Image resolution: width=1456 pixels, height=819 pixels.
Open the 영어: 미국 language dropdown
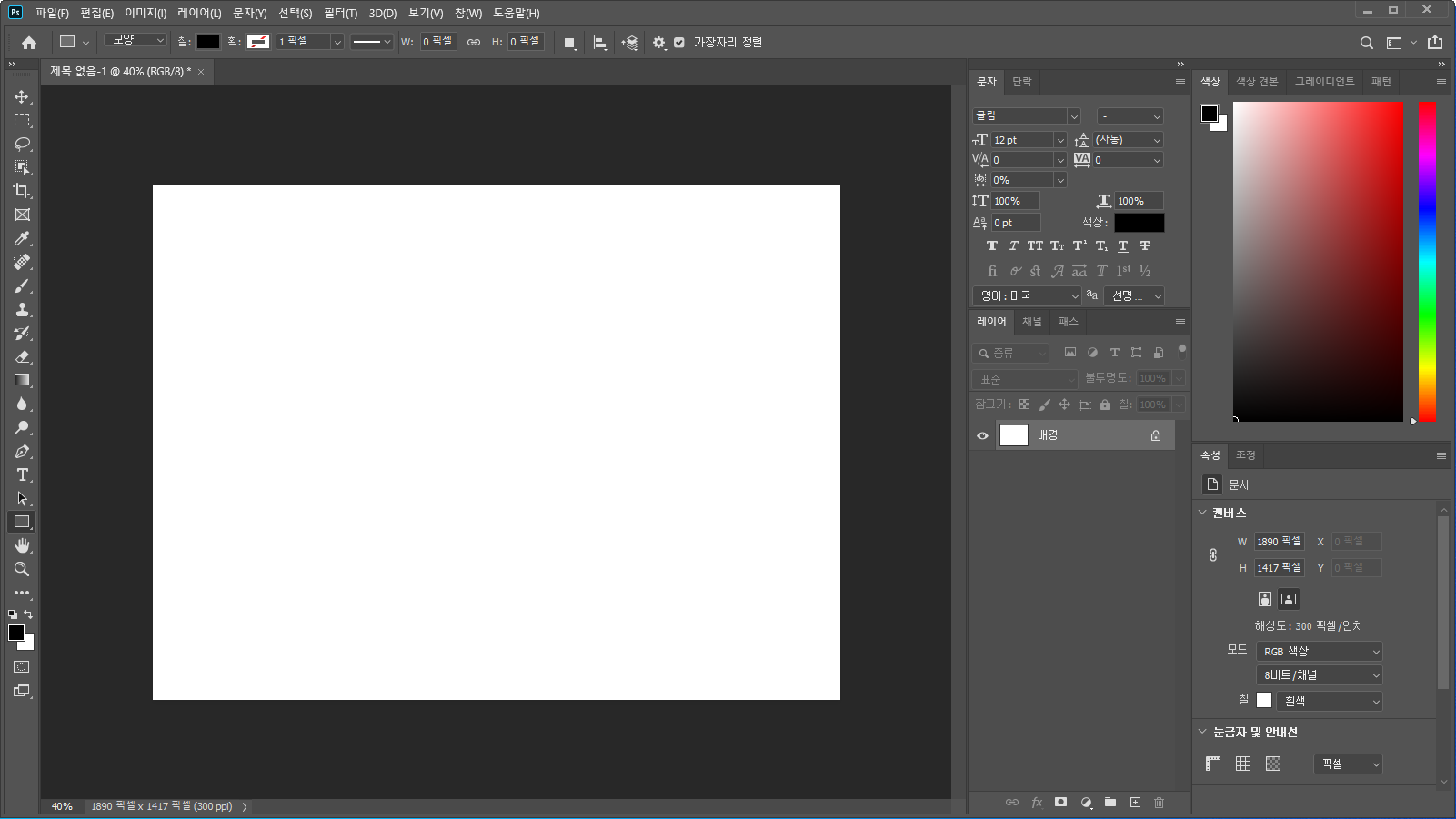click(x=1027, y=296)
